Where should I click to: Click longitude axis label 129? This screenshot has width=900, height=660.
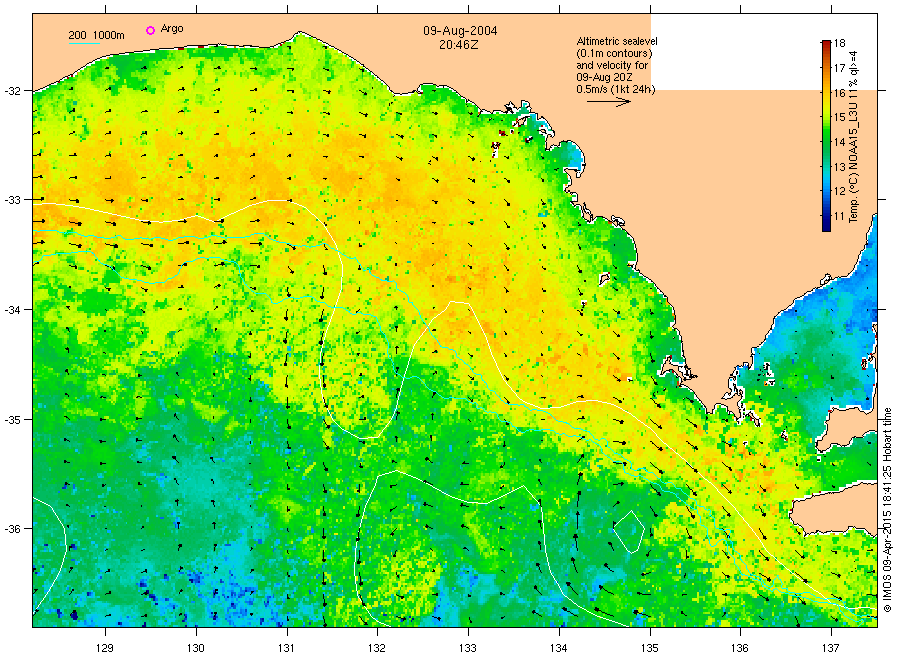105,648
